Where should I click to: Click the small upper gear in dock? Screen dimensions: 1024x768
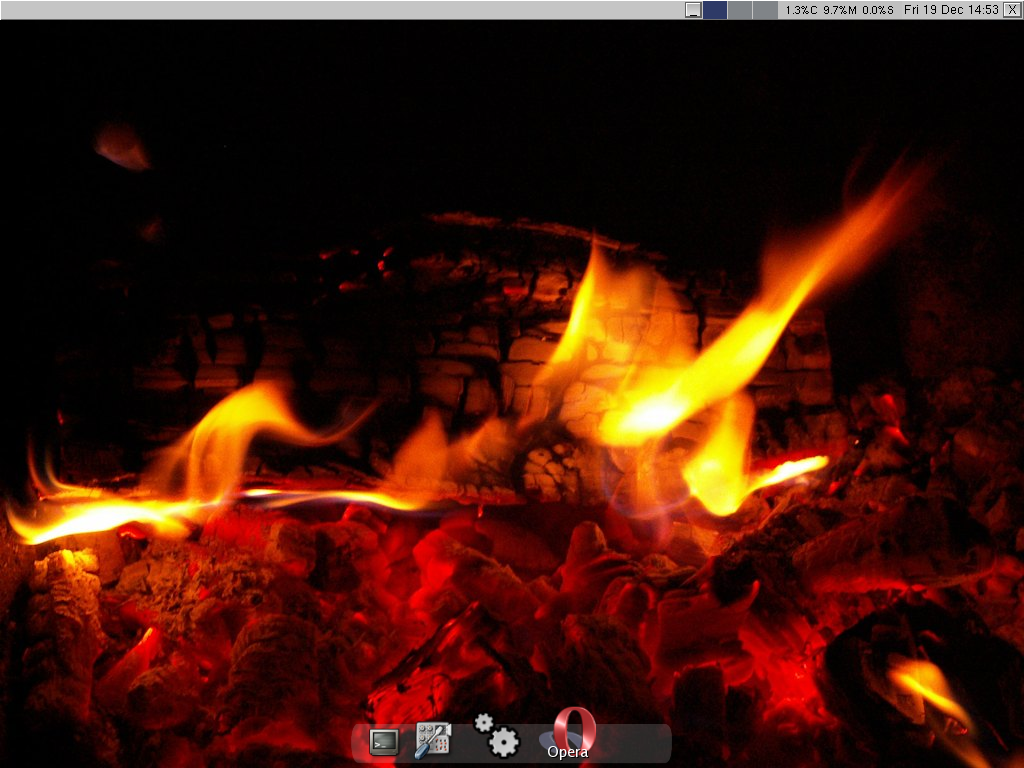click(x=483, y=722)
